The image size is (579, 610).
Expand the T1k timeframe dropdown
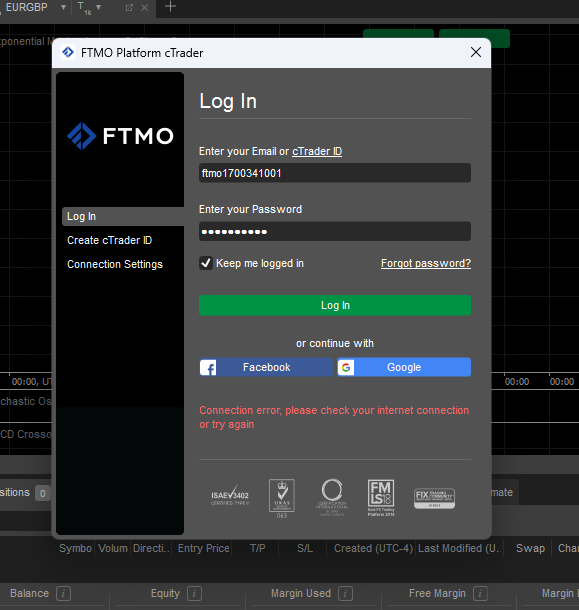[98, 7]
